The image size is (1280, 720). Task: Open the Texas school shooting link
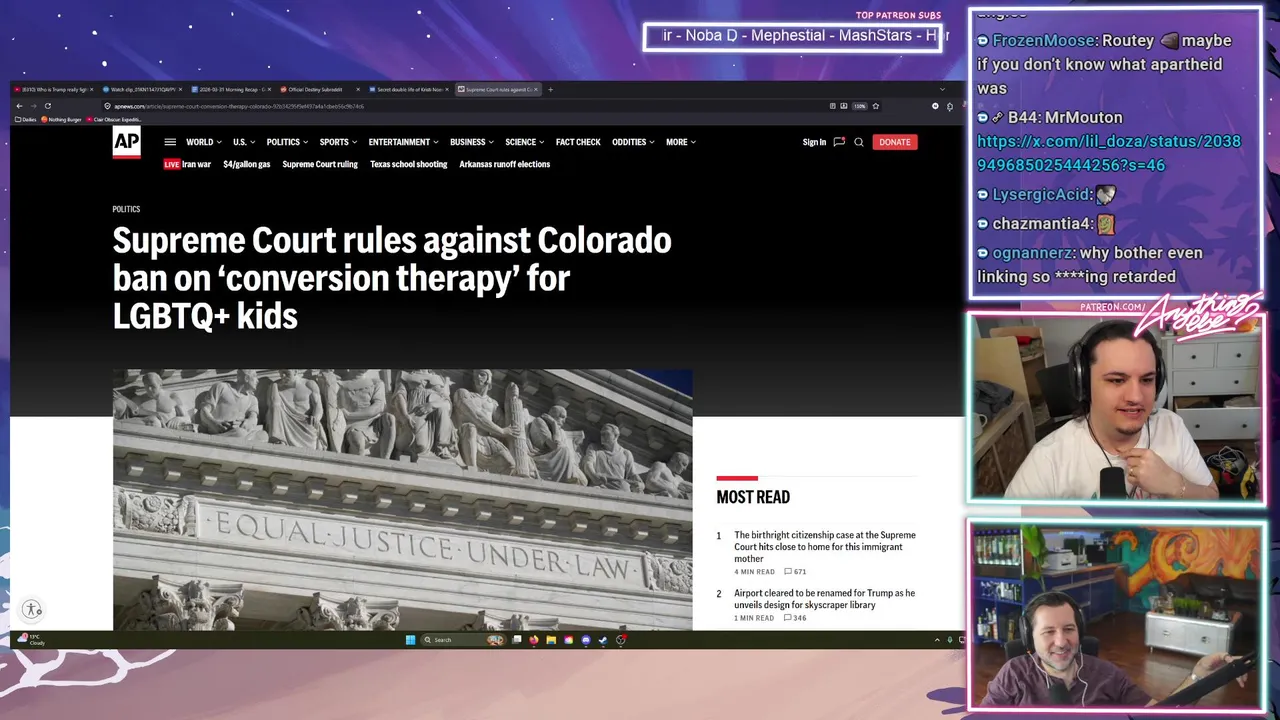(x=409, y=164)
